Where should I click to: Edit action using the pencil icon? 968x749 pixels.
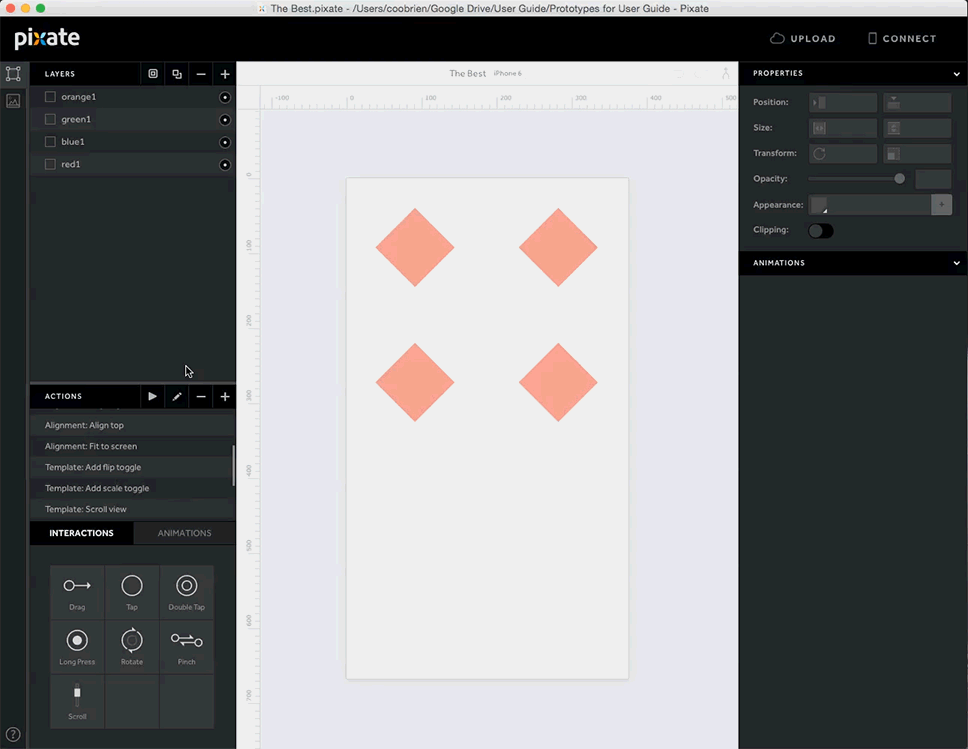coord(177,397)
